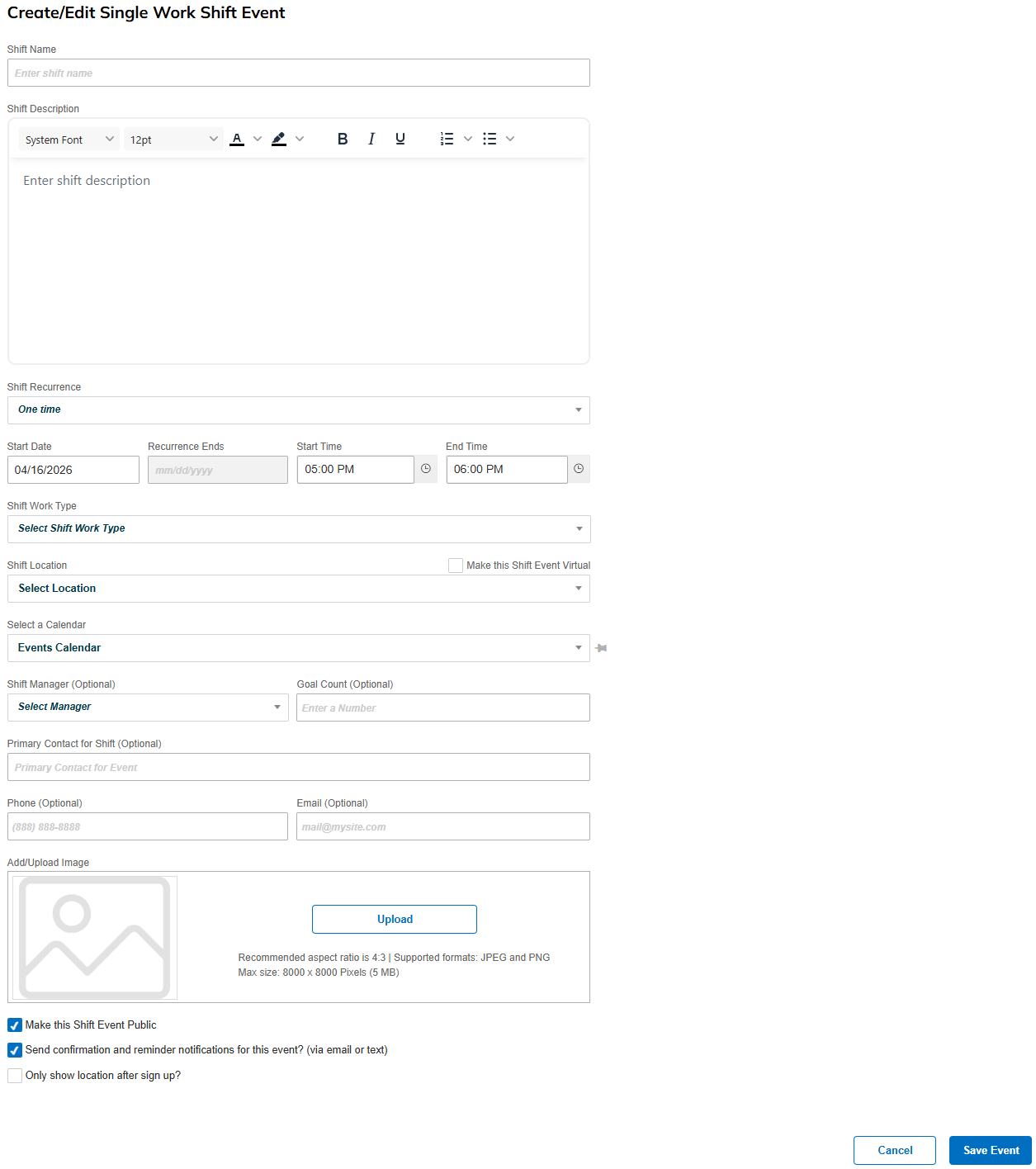Open Shift Recurrence One time dropdown
Screen dimensions: 1036x1169
click(x=299, y=410)
